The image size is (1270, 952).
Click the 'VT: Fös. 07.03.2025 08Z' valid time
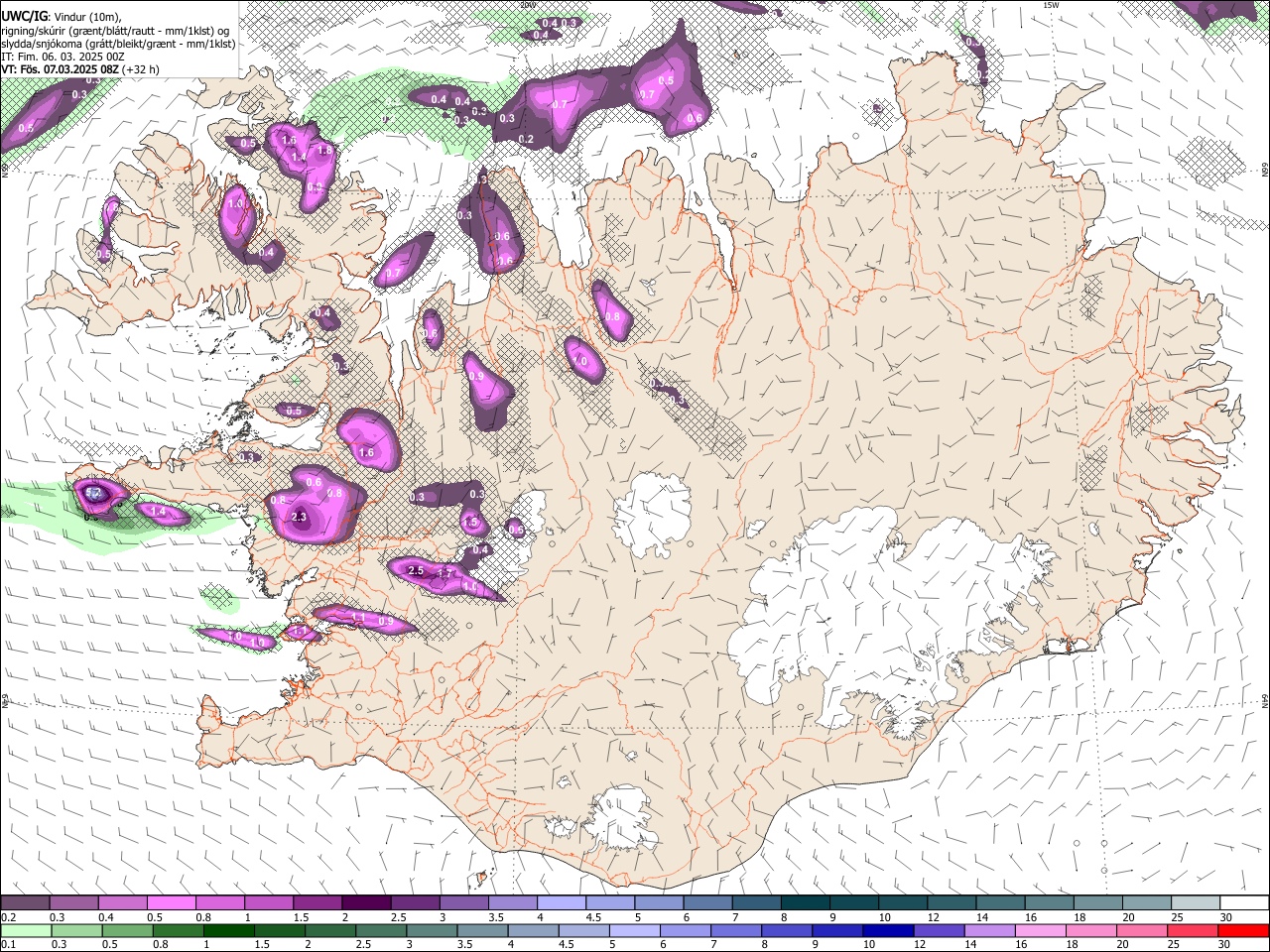coord(62,69)
